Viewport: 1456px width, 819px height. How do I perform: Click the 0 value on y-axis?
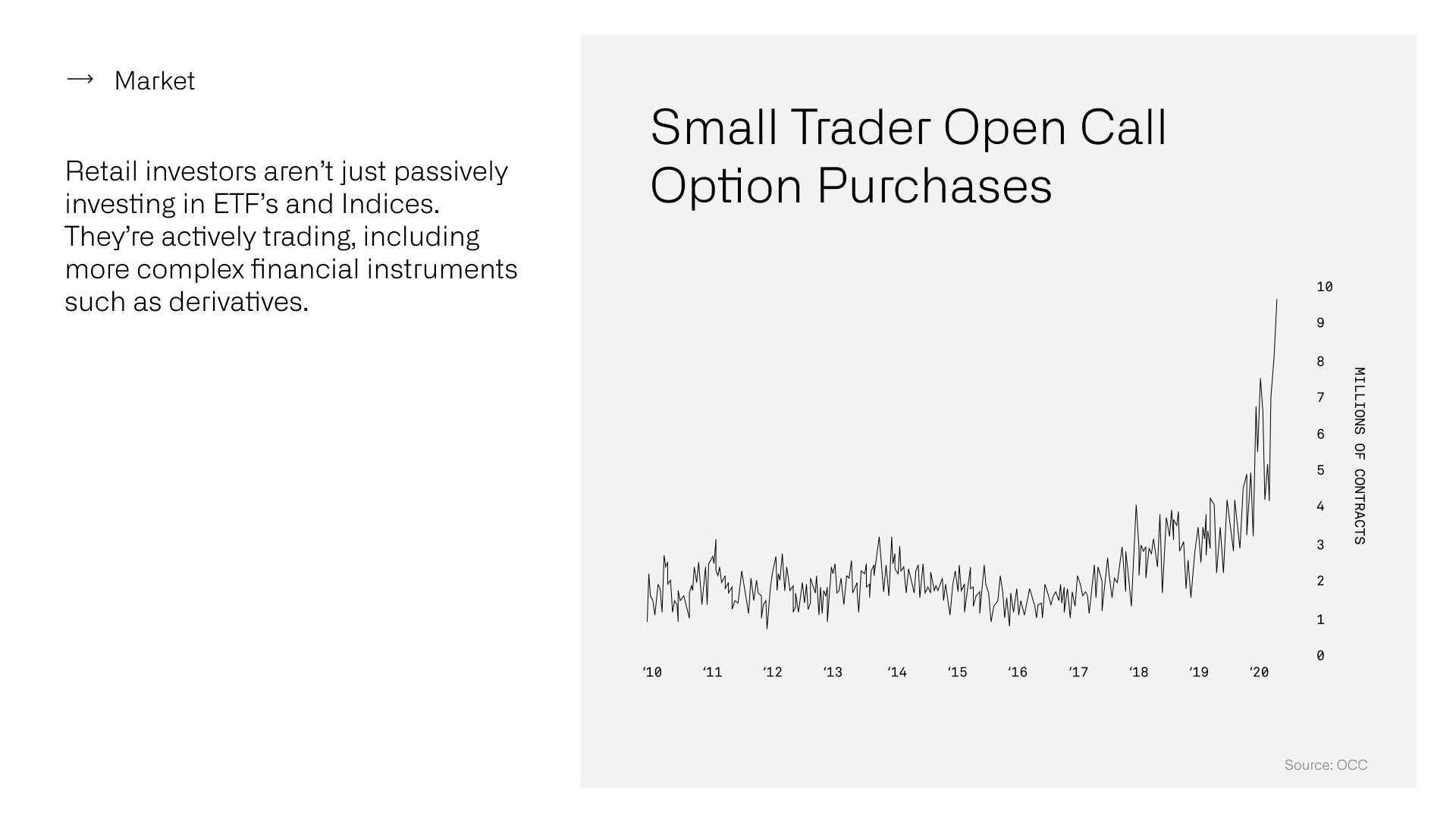click(x=1320, y=655)
